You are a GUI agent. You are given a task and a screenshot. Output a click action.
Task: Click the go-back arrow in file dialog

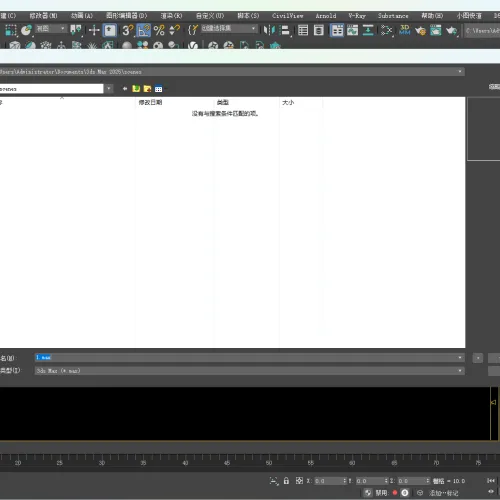pyautogui.click(x=125, y=89)
